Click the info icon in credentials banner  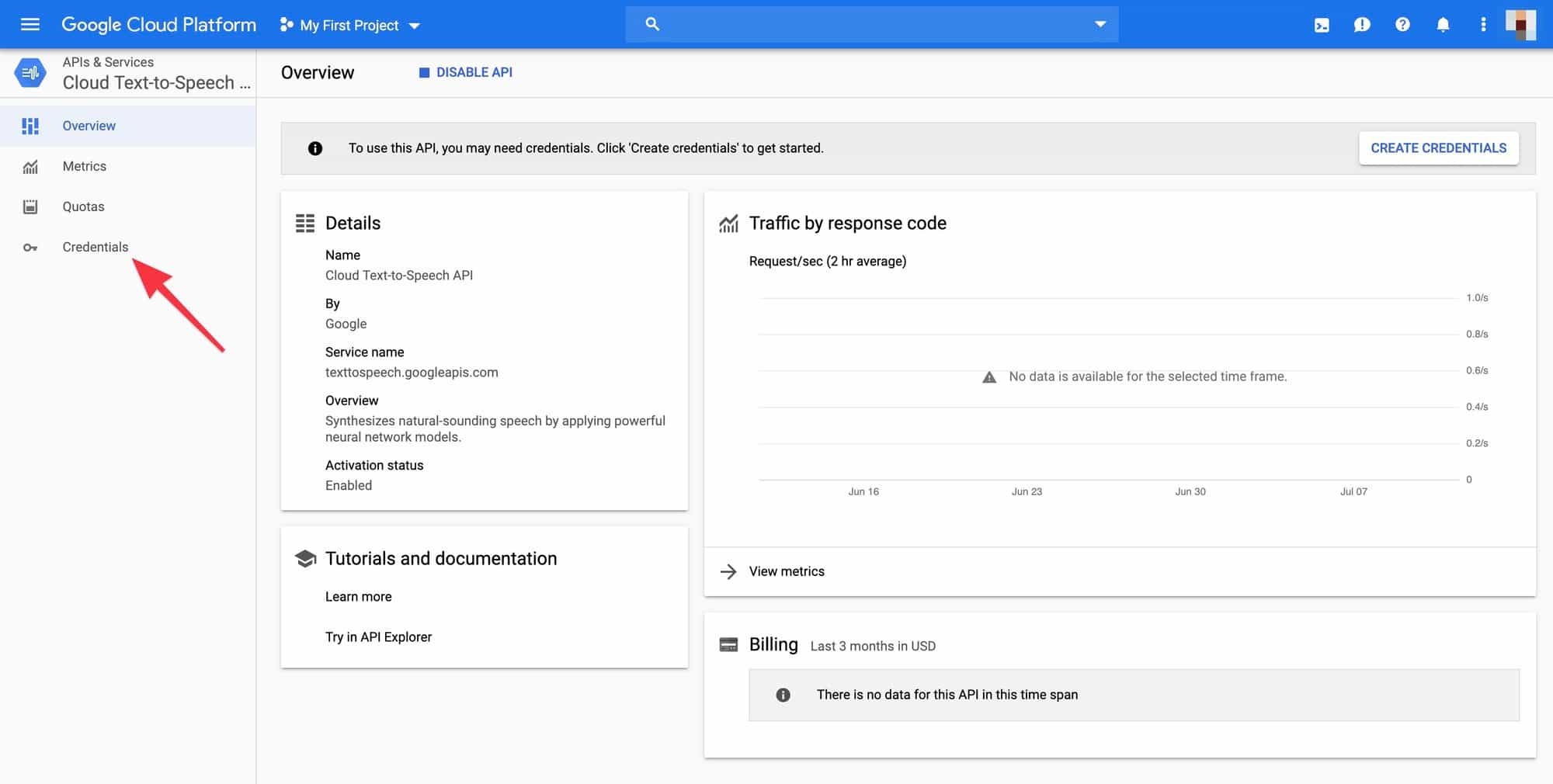pos(315,148)
